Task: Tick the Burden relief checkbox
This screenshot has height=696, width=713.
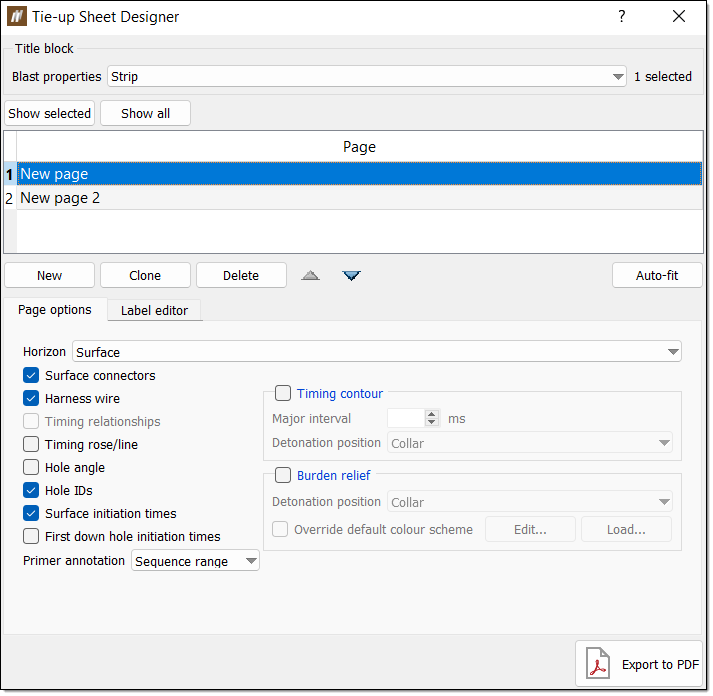Action: point(283,476)
